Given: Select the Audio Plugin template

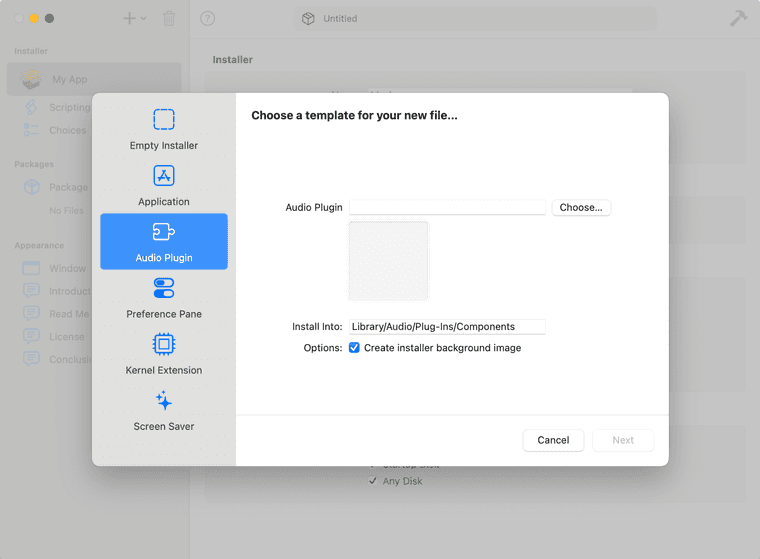Looking at the screenshot, I should pos(164,242).
